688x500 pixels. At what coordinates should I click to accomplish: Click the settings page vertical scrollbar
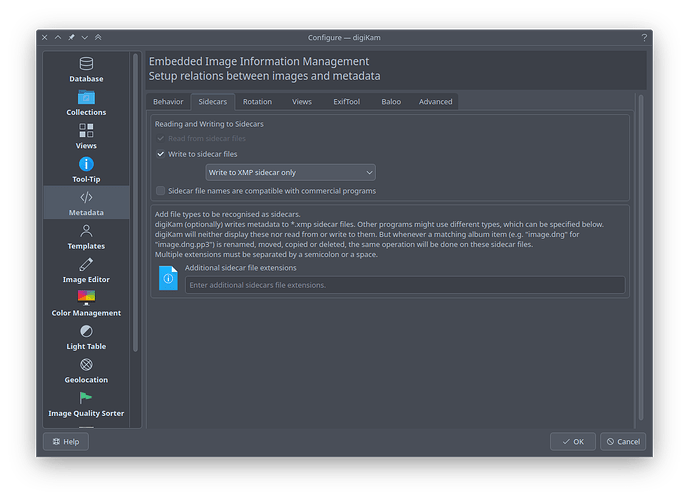(641, 257)
